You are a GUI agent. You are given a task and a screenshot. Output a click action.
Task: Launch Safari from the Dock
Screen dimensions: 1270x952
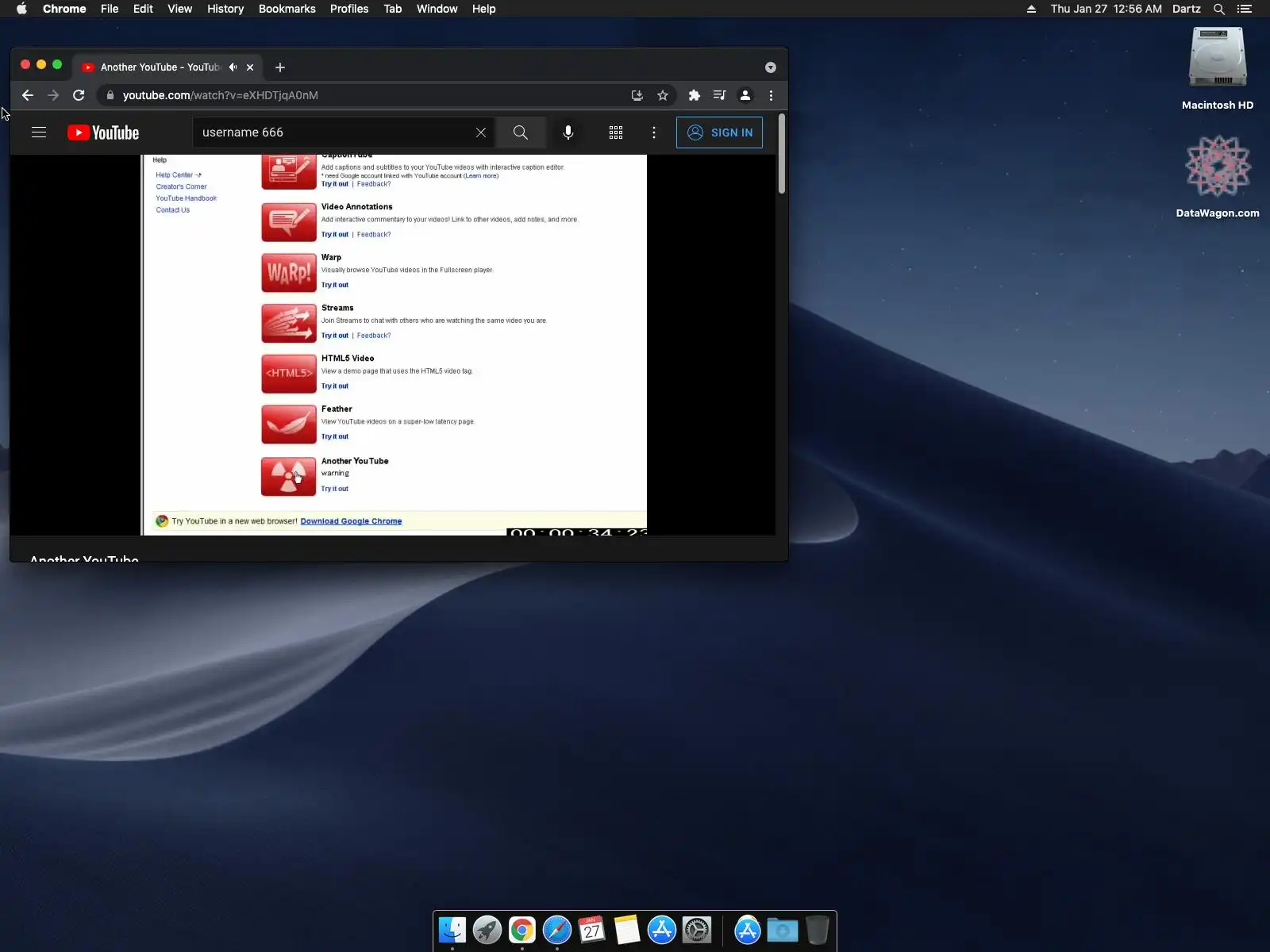coord(557,930)
